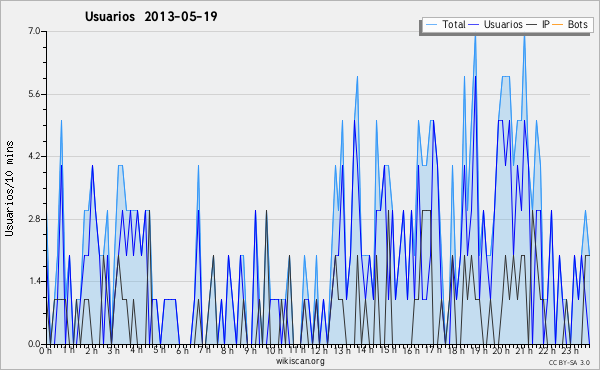Click the 13 h x-axis label
Image resolution: width=600 pixels, height=370 pixels.
point(342,350)
